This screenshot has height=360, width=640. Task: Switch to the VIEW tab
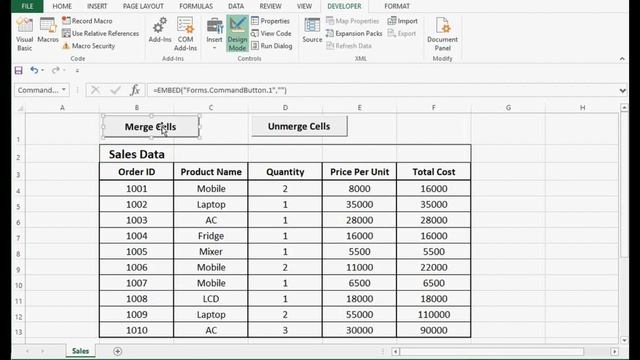pos(304,6)
